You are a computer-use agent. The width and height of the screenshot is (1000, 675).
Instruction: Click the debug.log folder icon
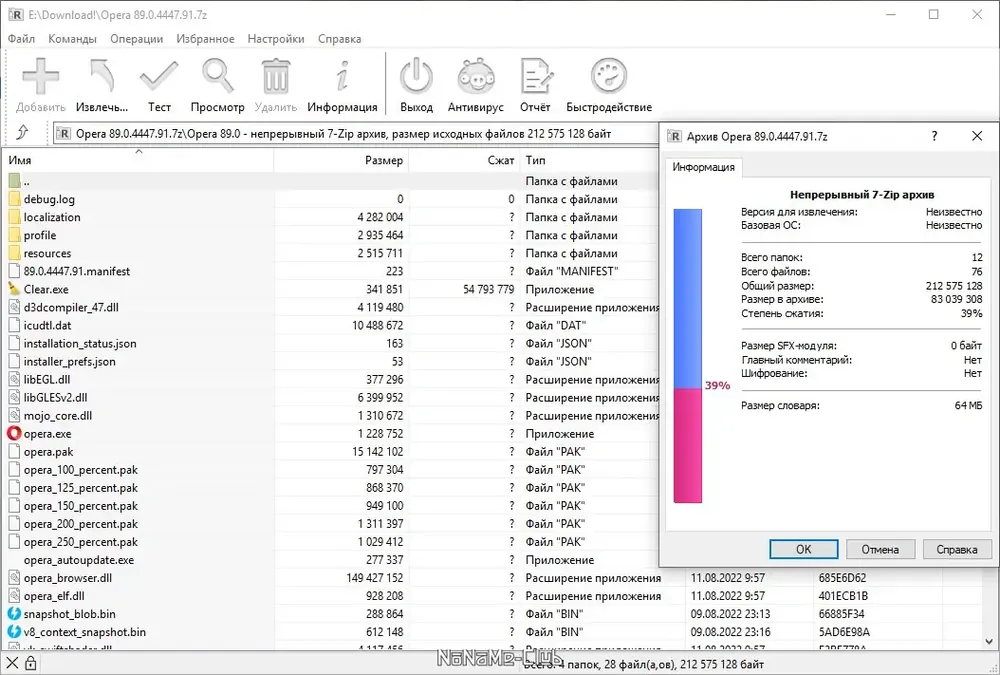click(14, 199)
